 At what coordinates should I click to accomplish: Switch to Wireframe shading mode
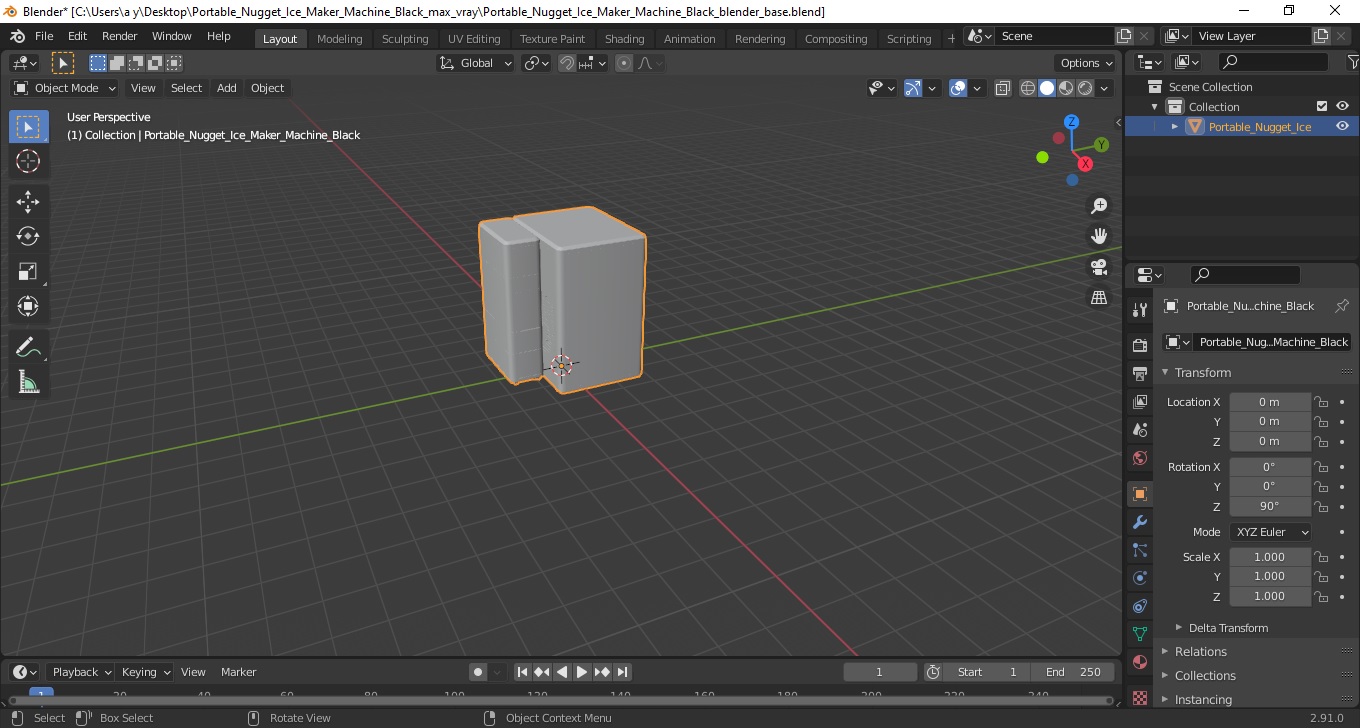click(1028, 88)
